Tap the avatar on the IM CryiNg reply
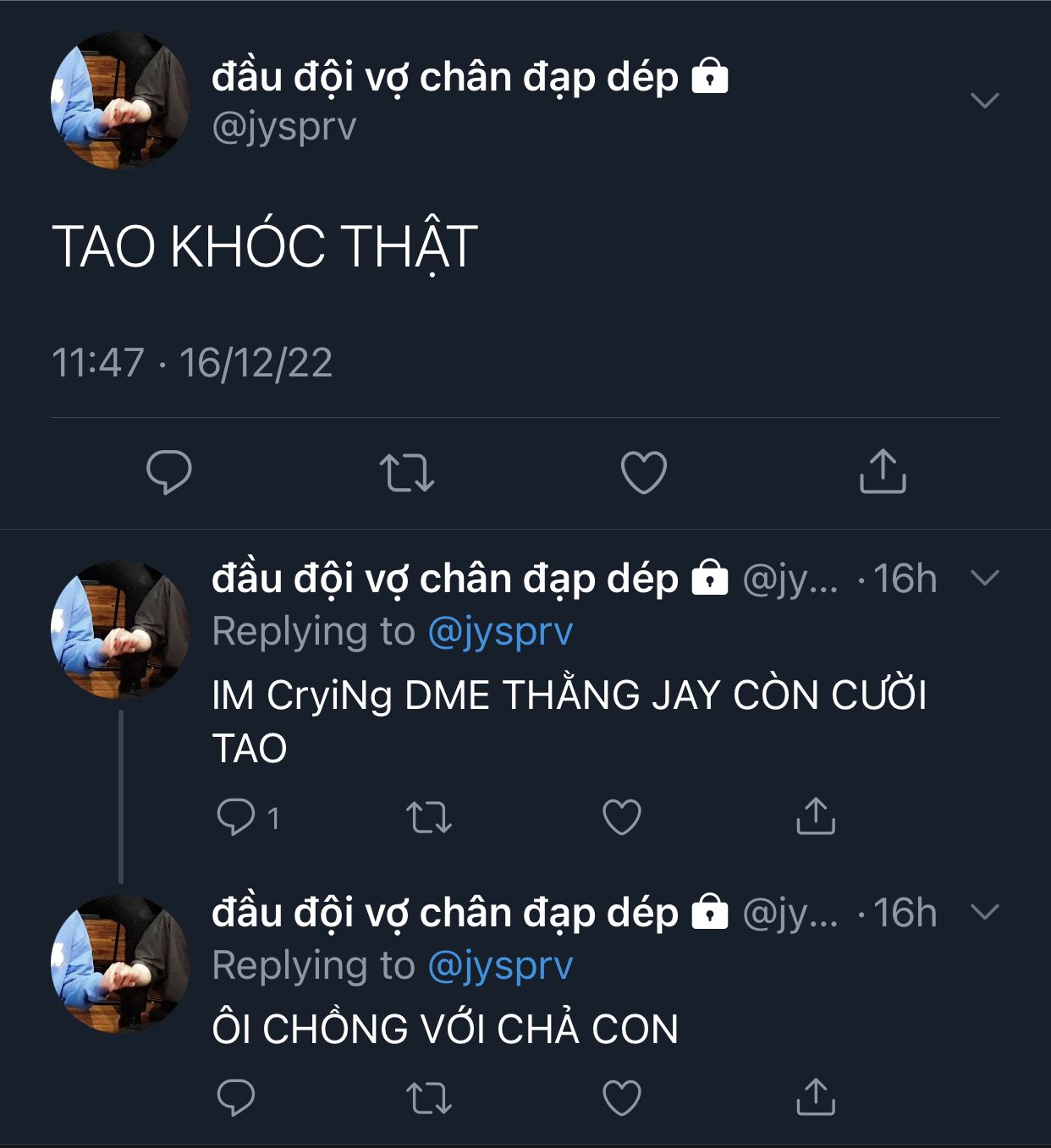Screen dimensions: 1051x1148 click(x=120, y=629)
